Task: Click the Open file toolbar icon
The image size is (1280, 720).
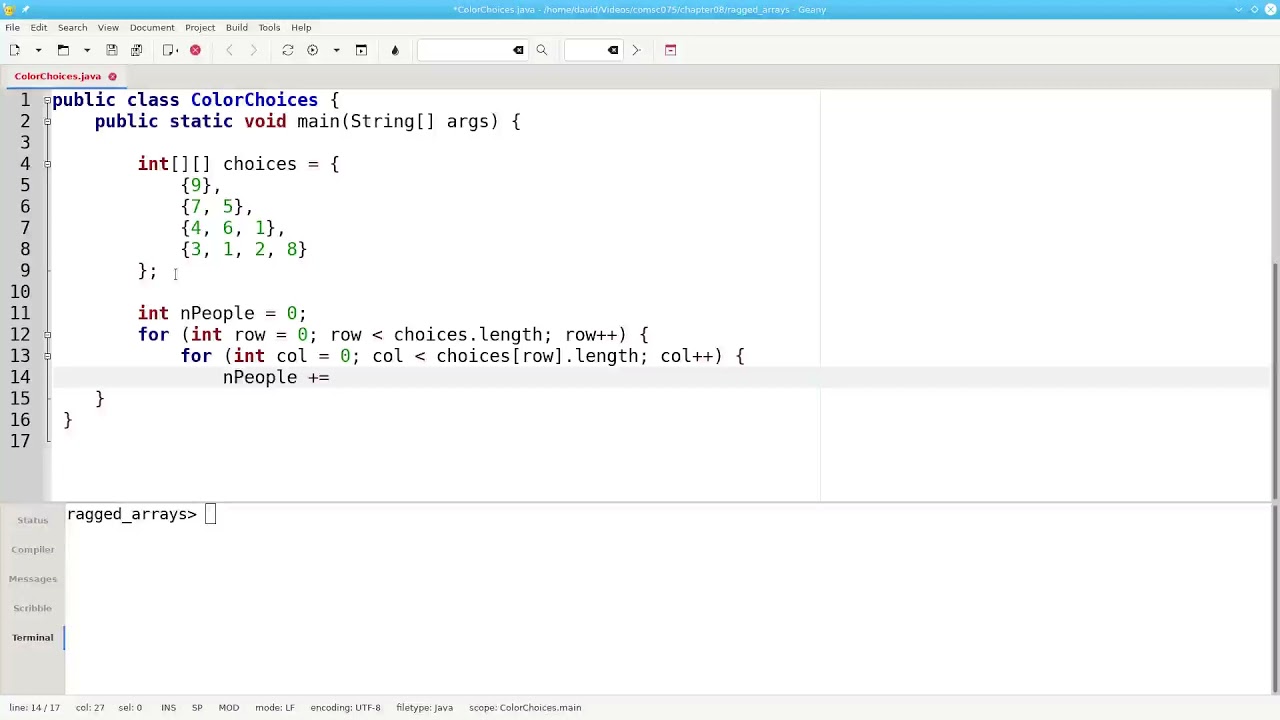Action: click(63, 50)
